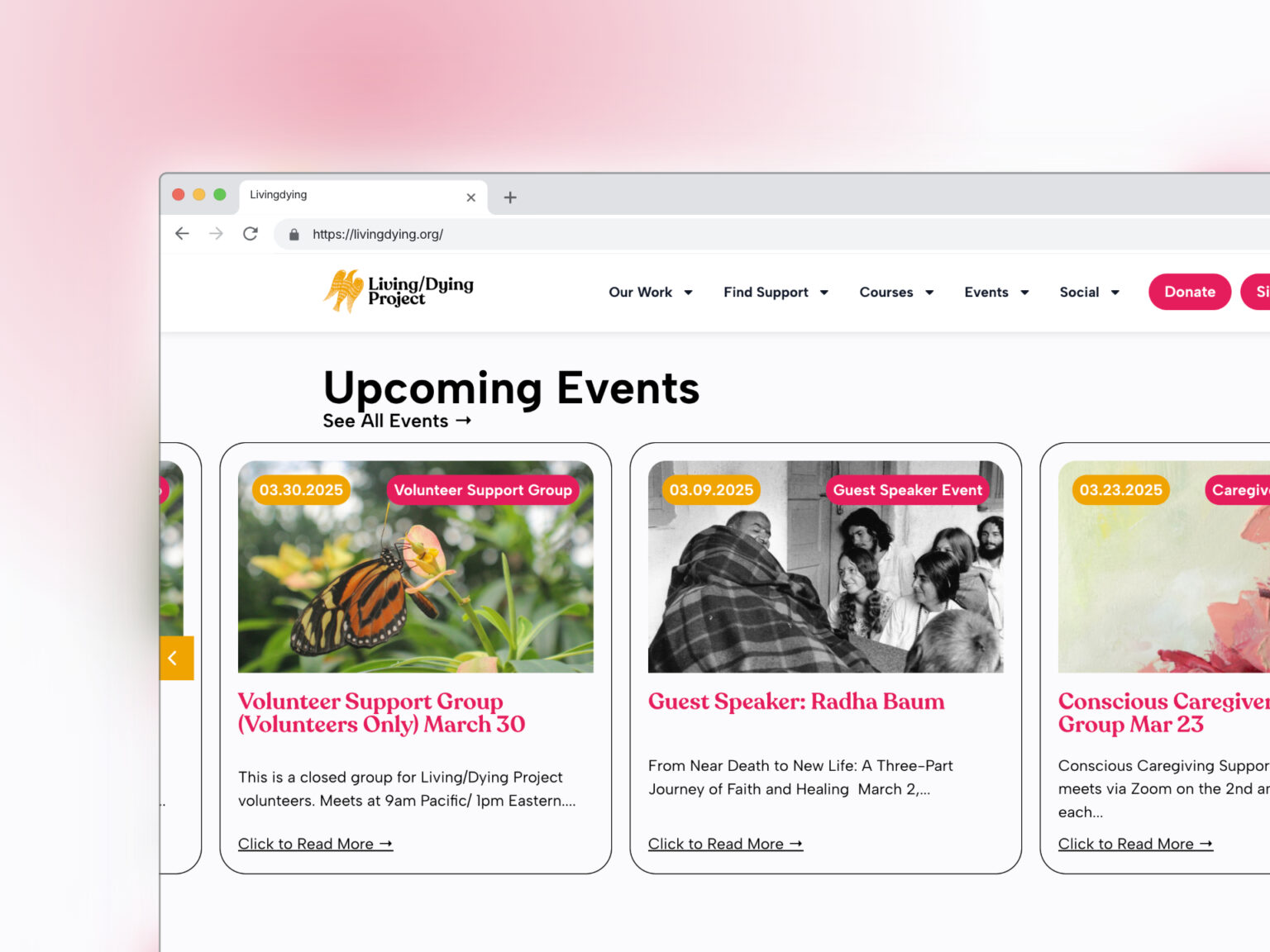Reload the page with refresh icon
Viewport: 1270px width, 952px height.
[251, 234]
